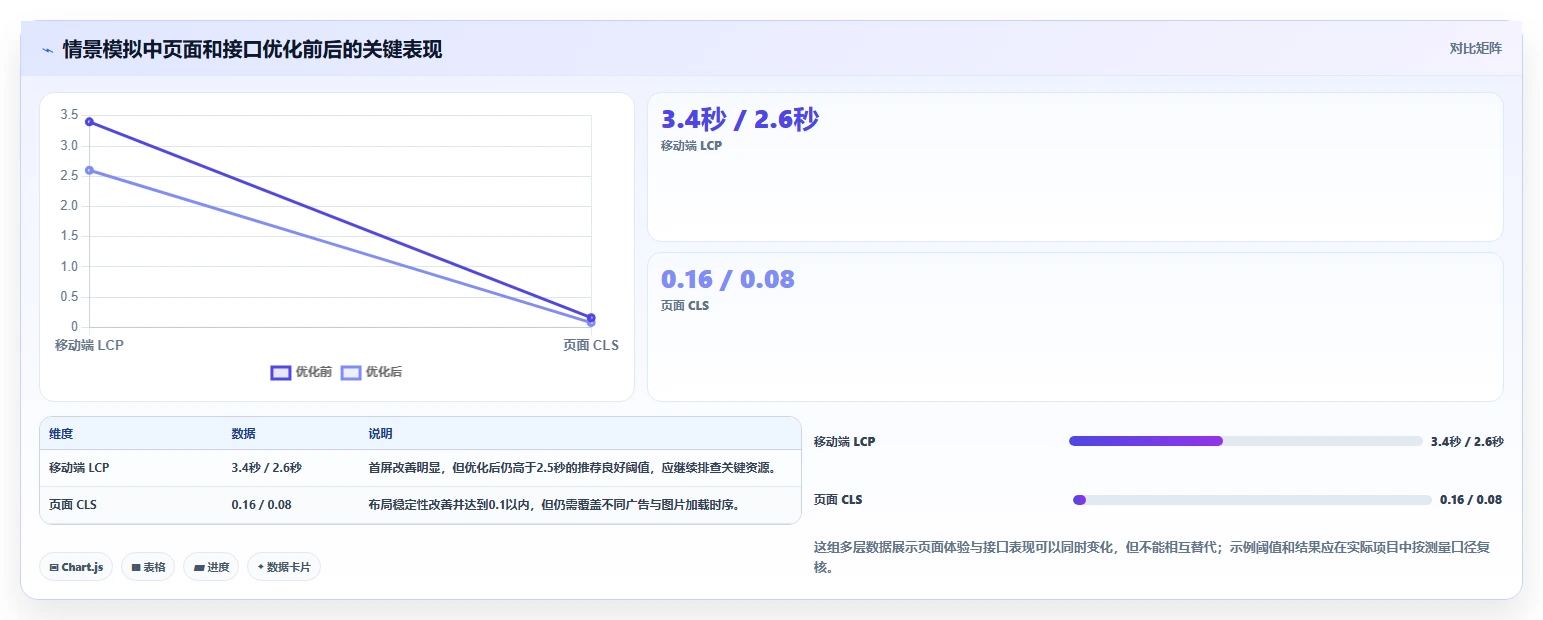This screenshot has height=620, width=1543.
Task: Click the 页面 CLS progress bar
Action: coord(1250,500)
